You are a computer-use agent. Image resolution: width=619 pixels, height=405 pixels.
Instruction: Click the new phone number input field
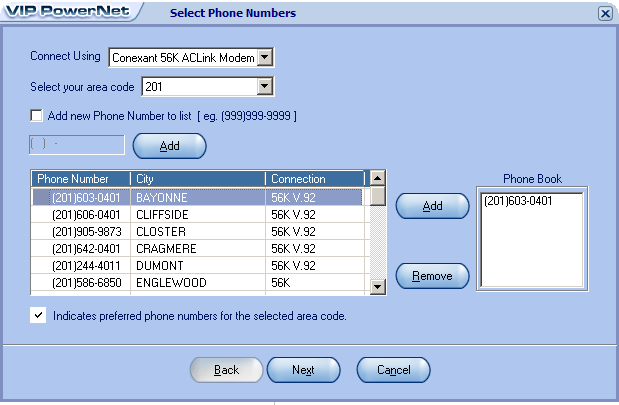coord(76,145)
